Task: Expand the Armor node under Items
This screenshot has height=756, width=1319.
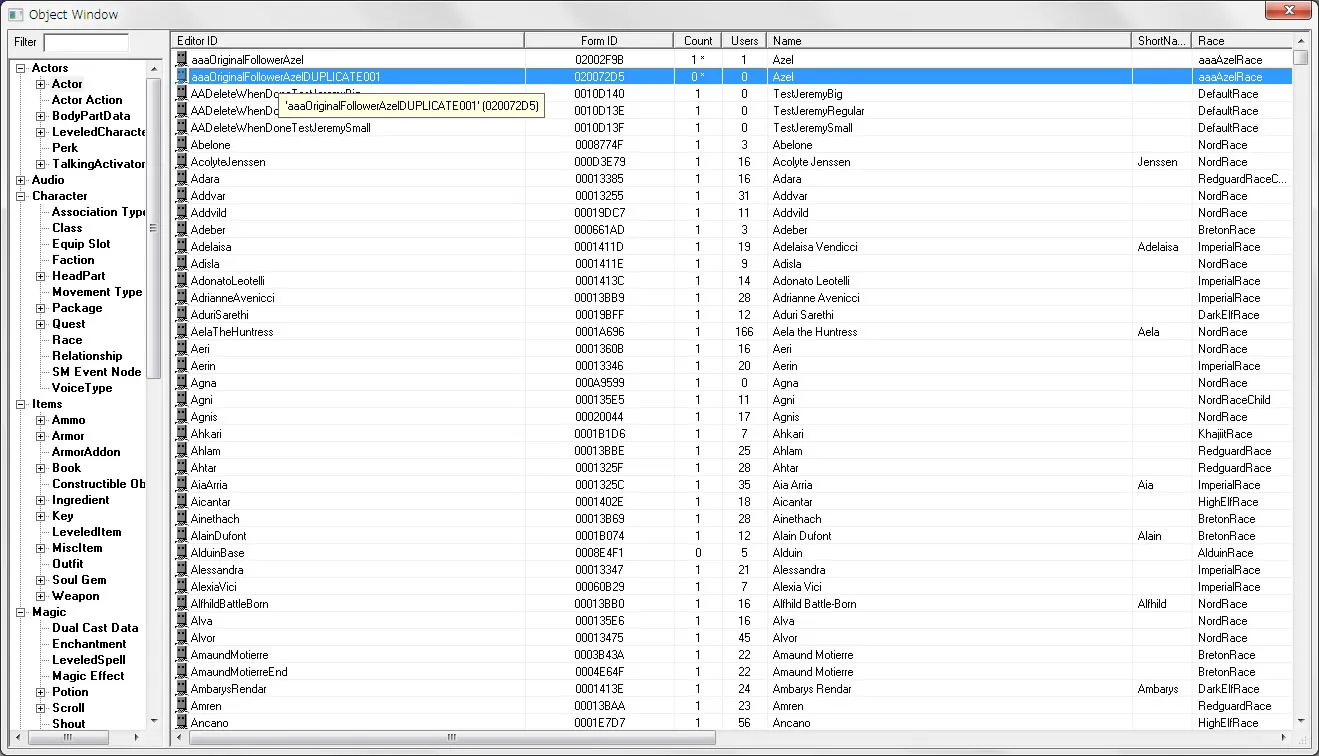Action: (41, 436)
